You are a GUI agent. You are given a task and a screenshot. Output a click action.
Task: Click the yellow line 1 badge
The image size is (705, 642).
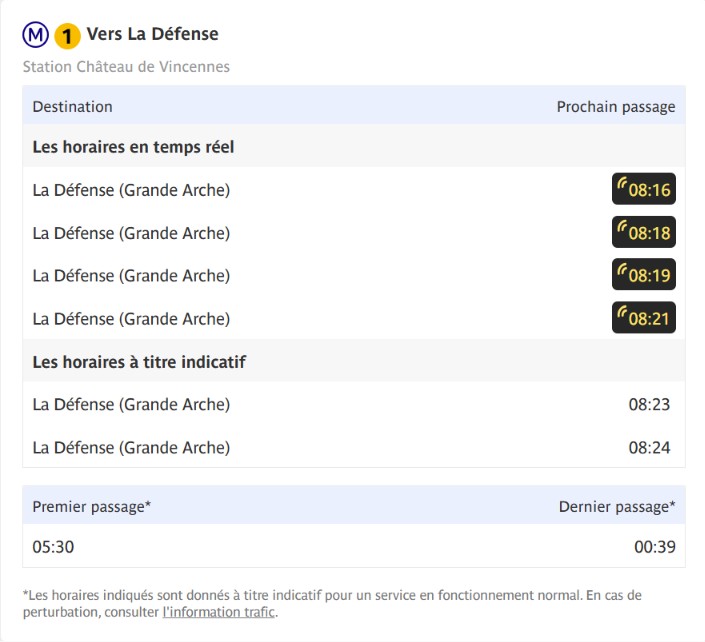point(67,36)
